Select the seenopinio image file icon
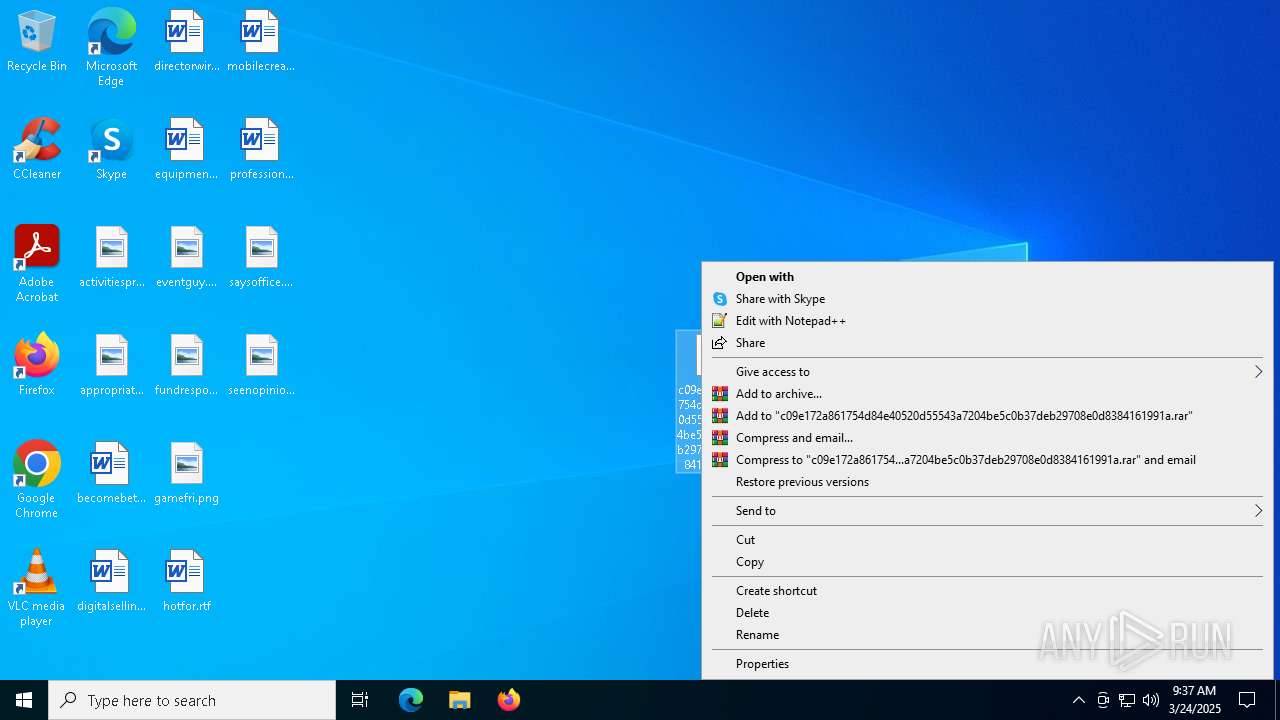 [x=261, y=366]
